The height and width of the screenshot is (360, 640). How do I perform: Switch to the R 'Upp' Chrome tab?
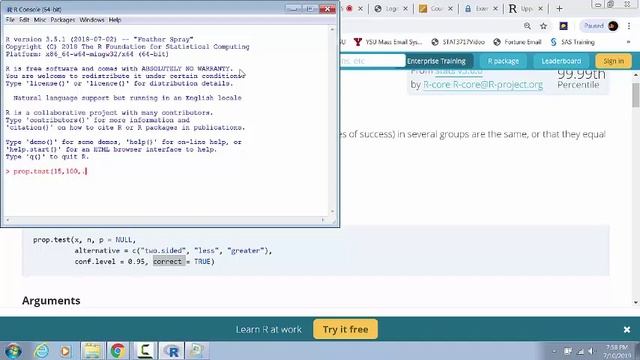(x=521, y=9)
